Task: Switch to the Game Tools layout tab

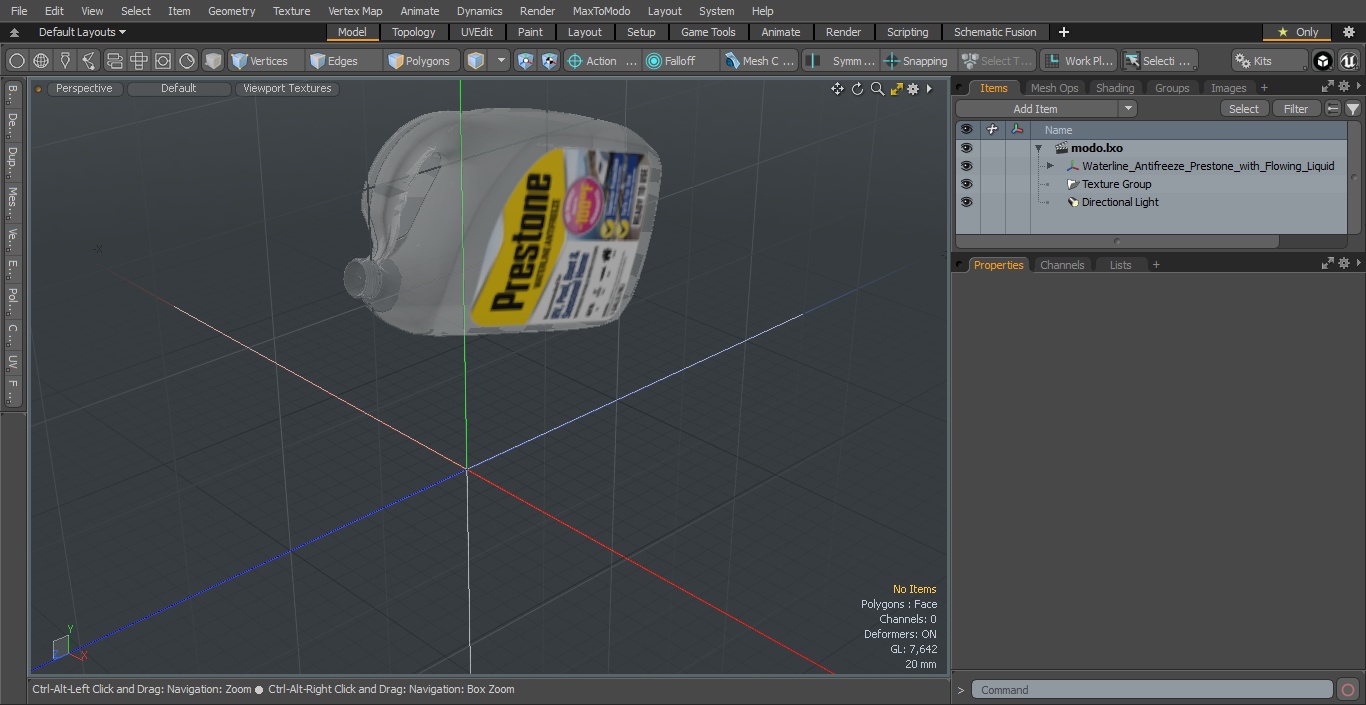Action: [708, 32]
